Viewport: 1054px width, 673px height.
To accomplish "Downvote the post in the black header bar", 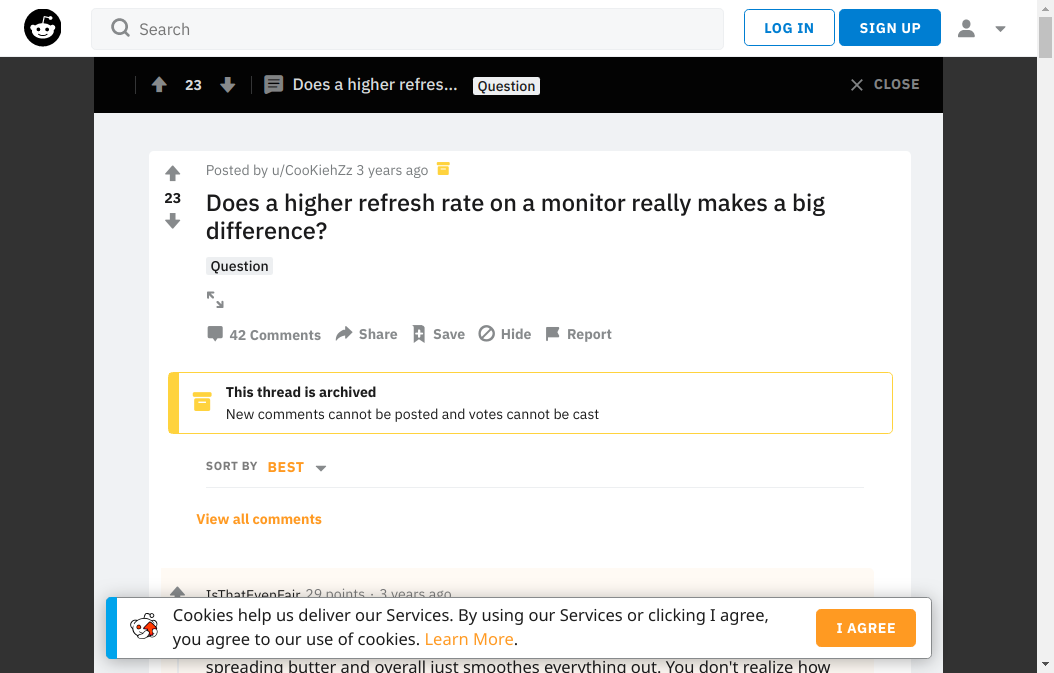I will (x=228, y=85).
